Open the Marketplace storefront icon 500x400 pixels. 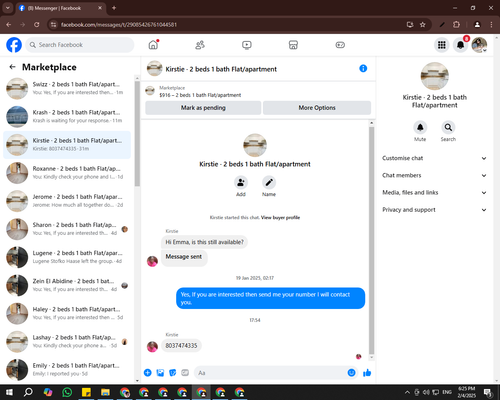[x=293, y=45]
